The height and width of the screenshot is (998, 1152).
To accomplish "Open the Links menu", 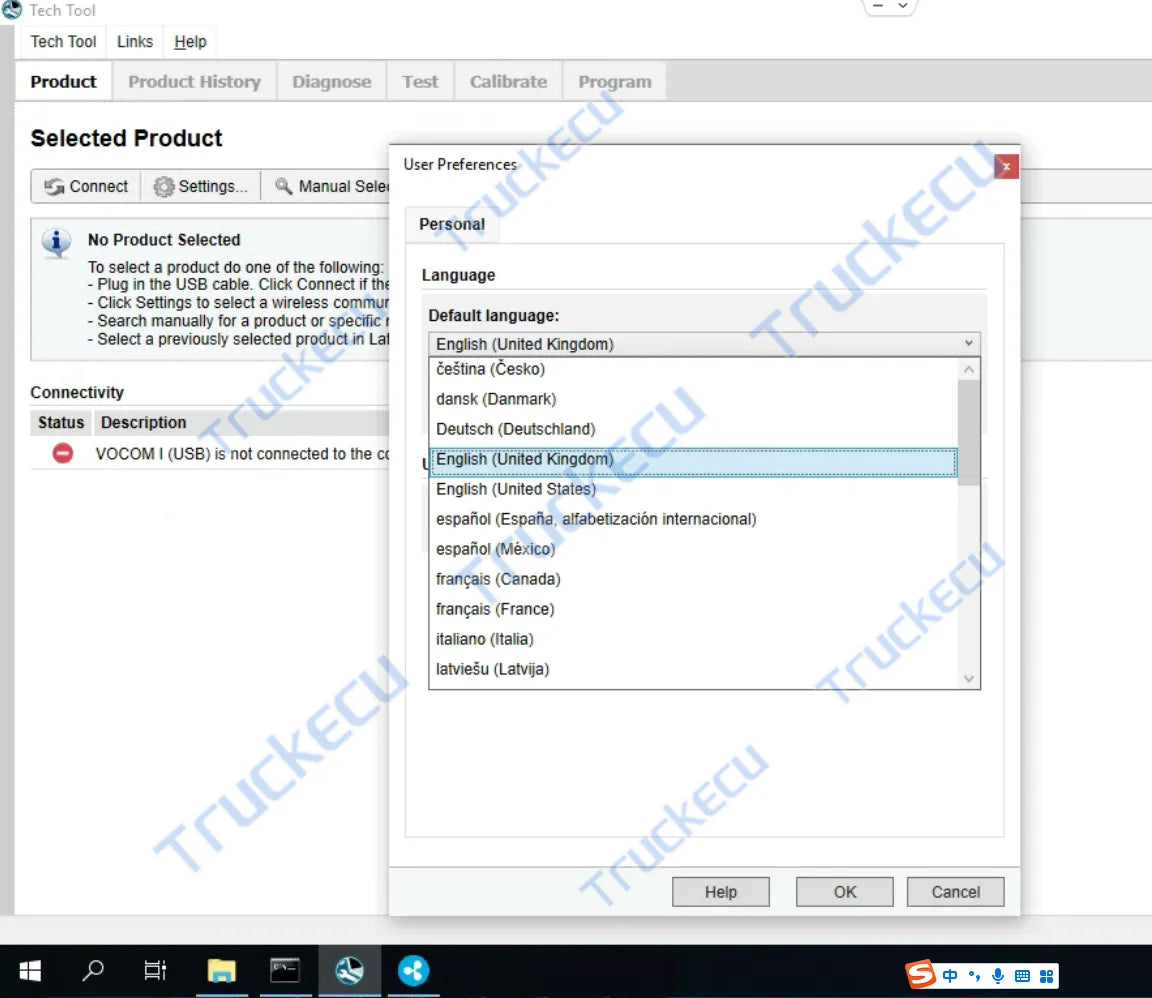I will (135, 41).
